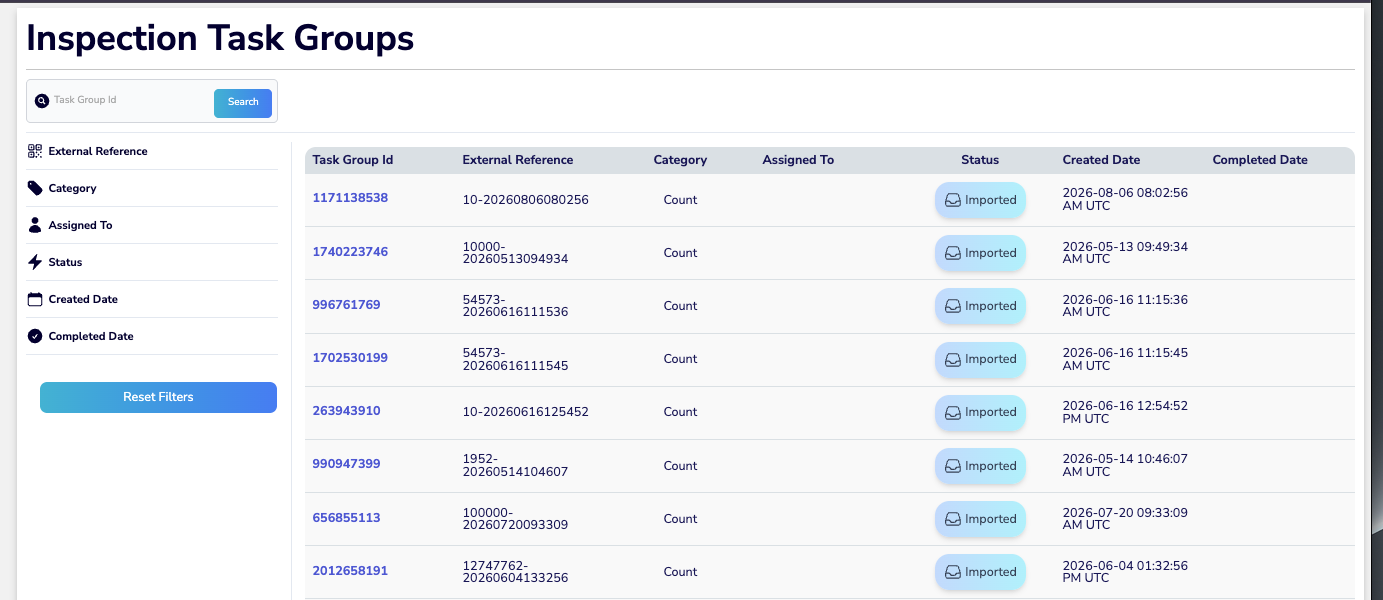Click the QR code icon beside External Reference

coord(35,151)
